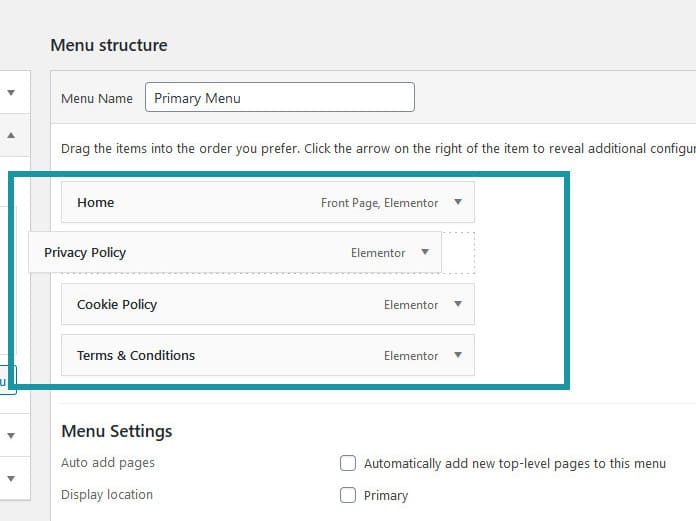Expand the second-to-last left sidebar accordion arrow
696x521 pixels.
click(11, 435)
